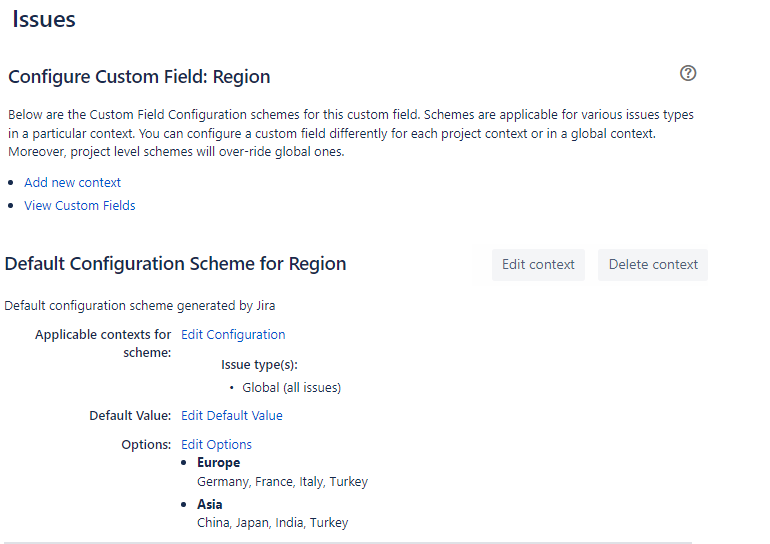Image resolution: width=770 pixels, height=544 pixels.
Task: Select the Europe option label
Action: pos(218,463)
